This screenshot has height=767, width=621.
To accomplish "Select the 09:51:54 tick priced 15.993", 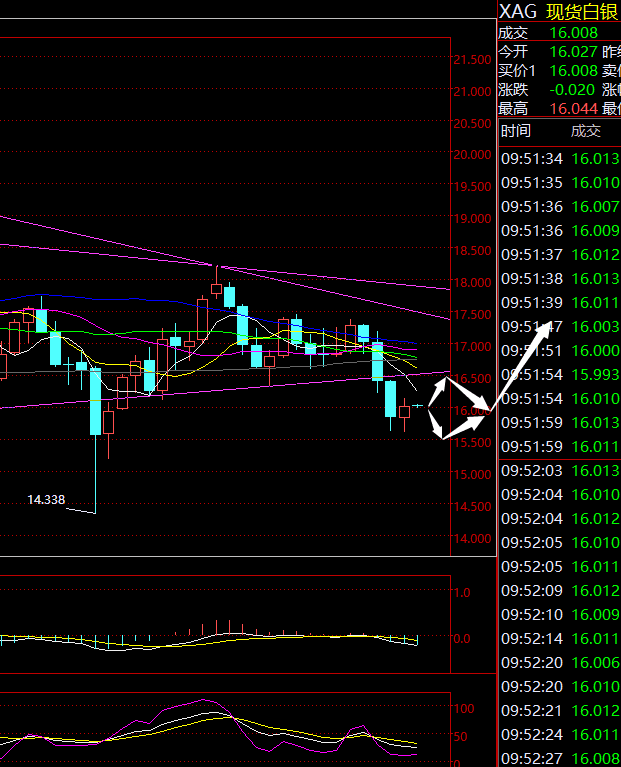I will 559,374.
